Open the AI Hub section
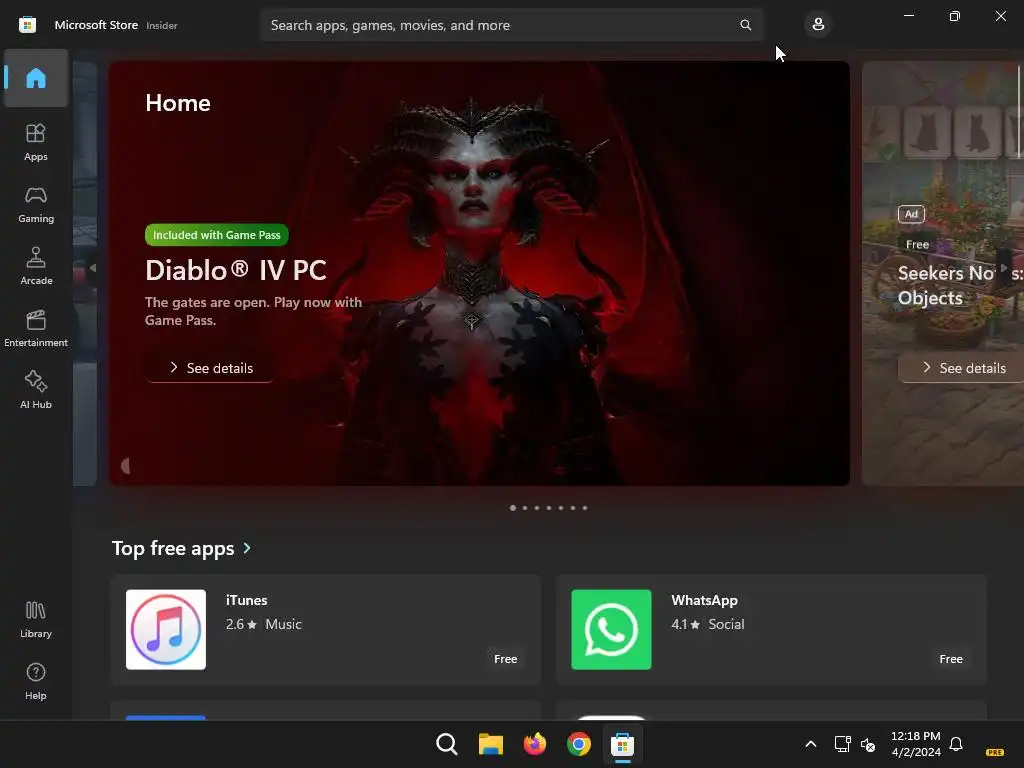 point(36,391)
